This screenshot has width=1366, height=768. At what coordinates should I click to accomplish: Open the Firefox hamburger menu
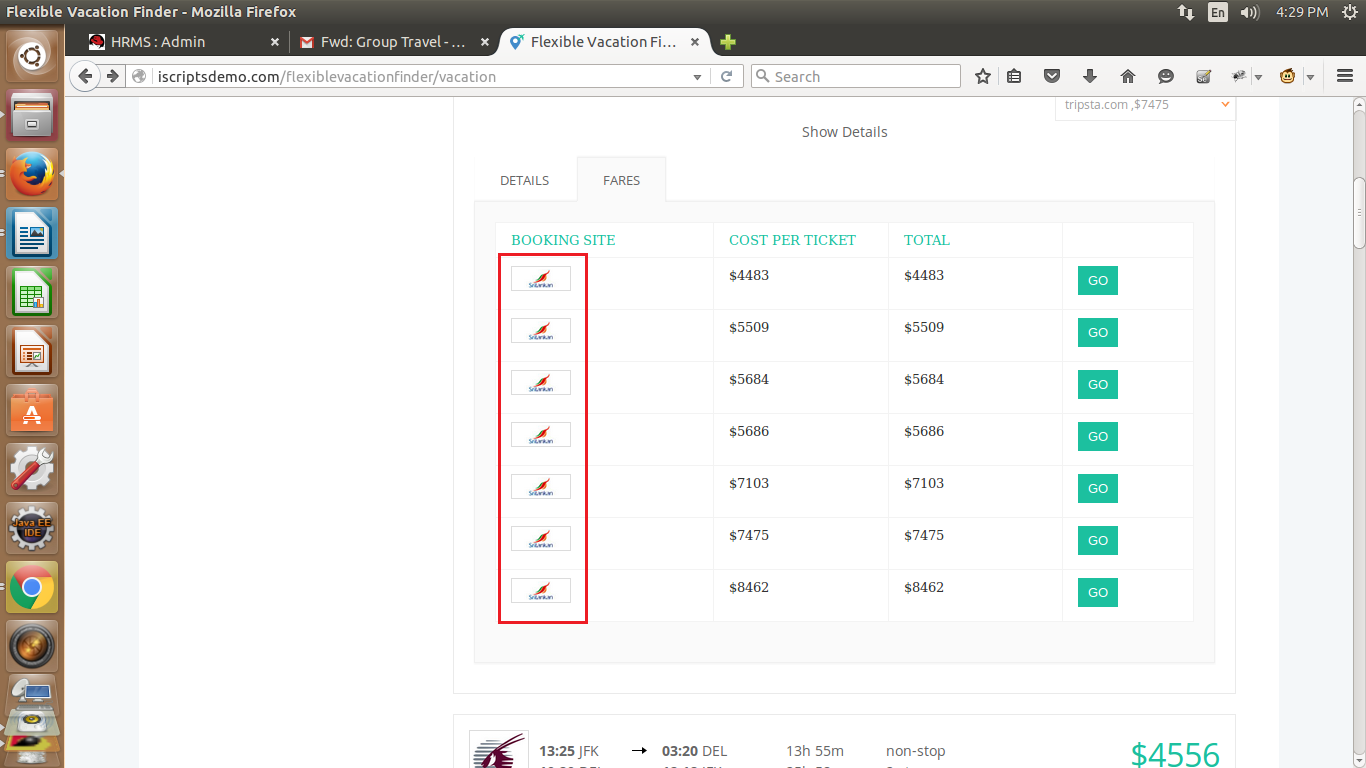click(x=1345, y=77)
